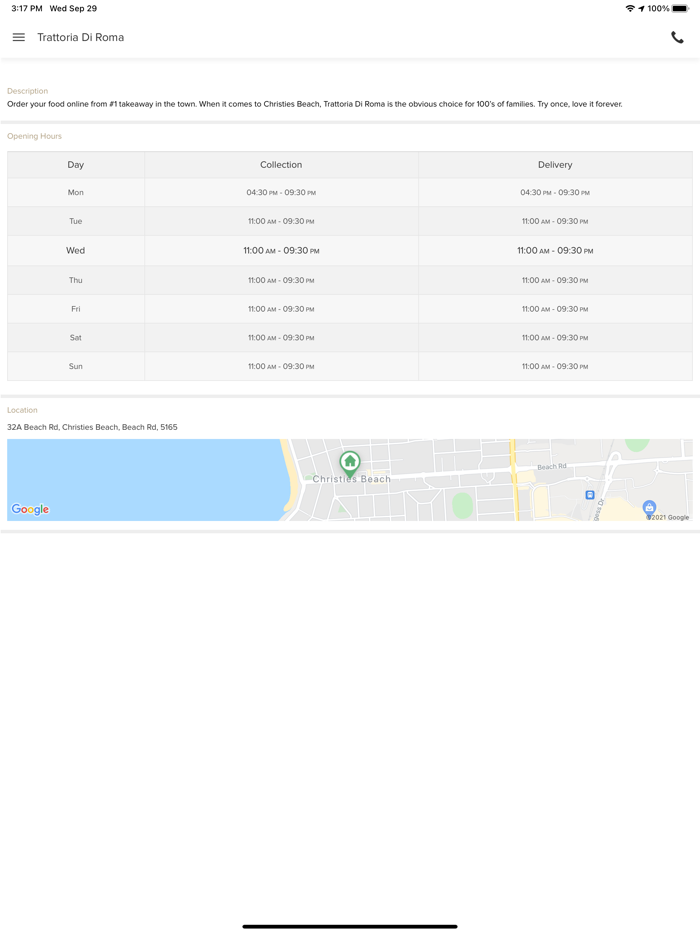Click Saturday delivery hours cell
The width and height of the screenshot is (700, 934).
(x=555, y=338)
